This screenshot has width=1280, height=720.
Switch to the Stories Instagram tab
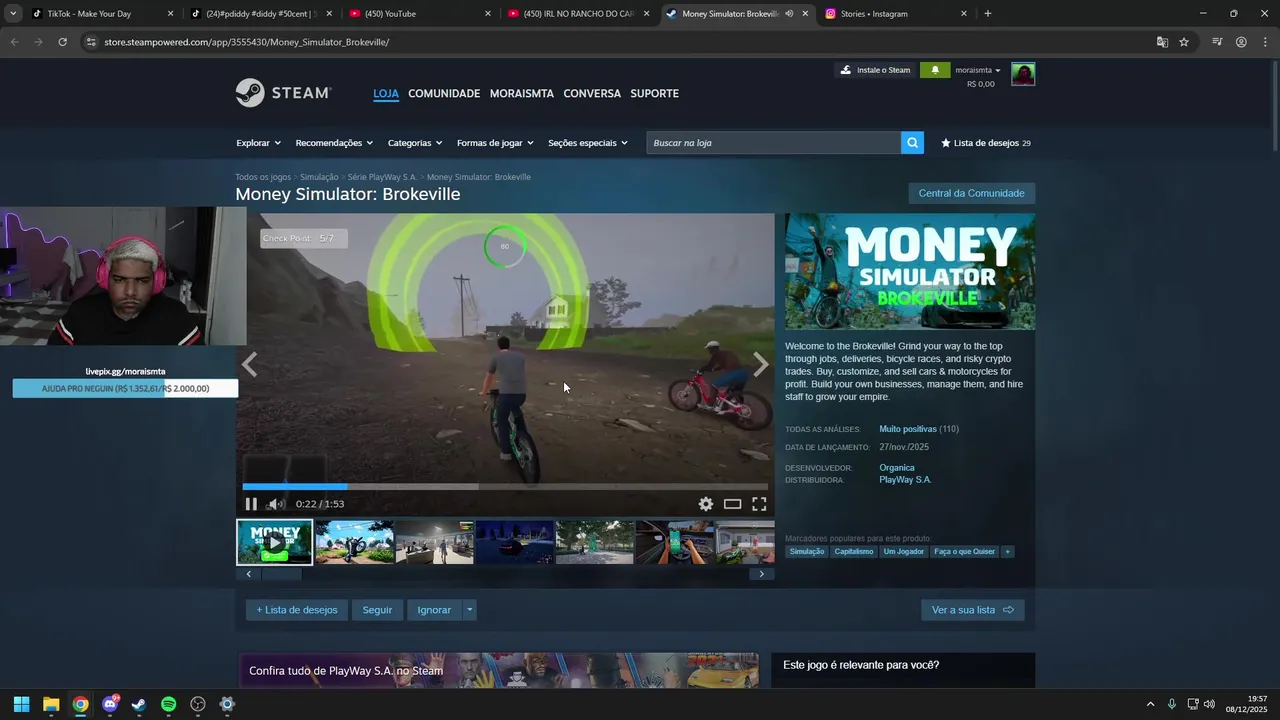point(895,14)
